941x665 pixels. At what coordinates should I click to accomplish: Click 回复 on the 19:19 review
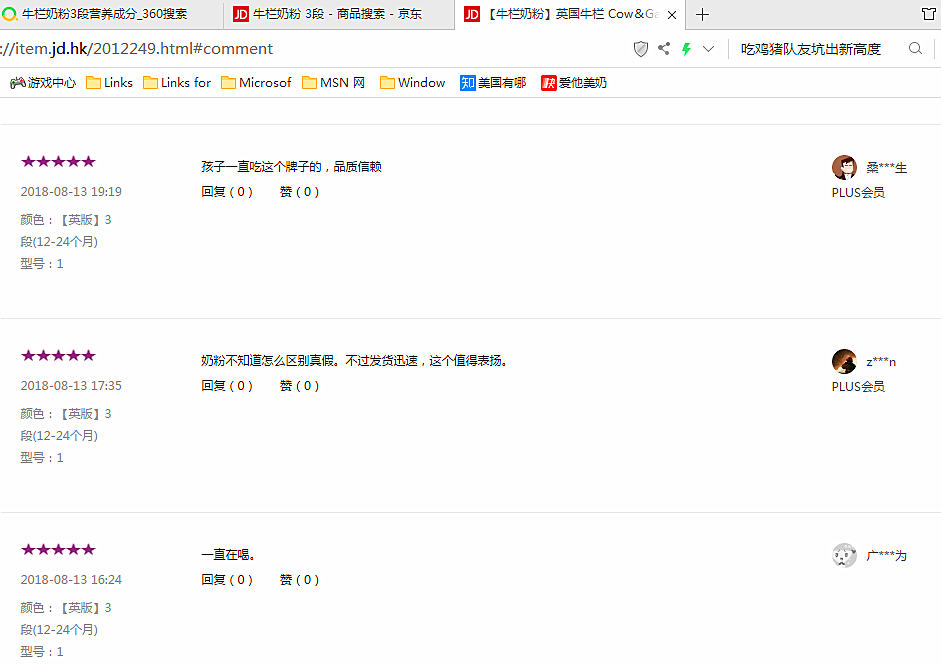(x=227, y=192)
